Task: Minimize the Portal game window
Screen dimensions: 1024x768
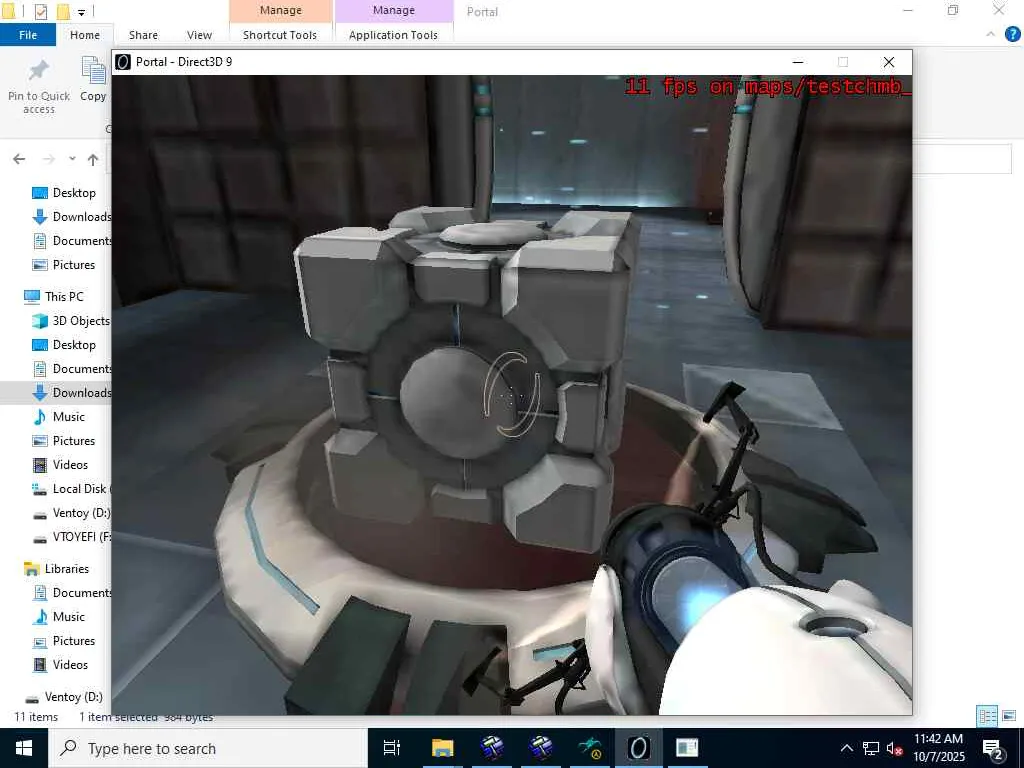Action: tap(797, 62)
